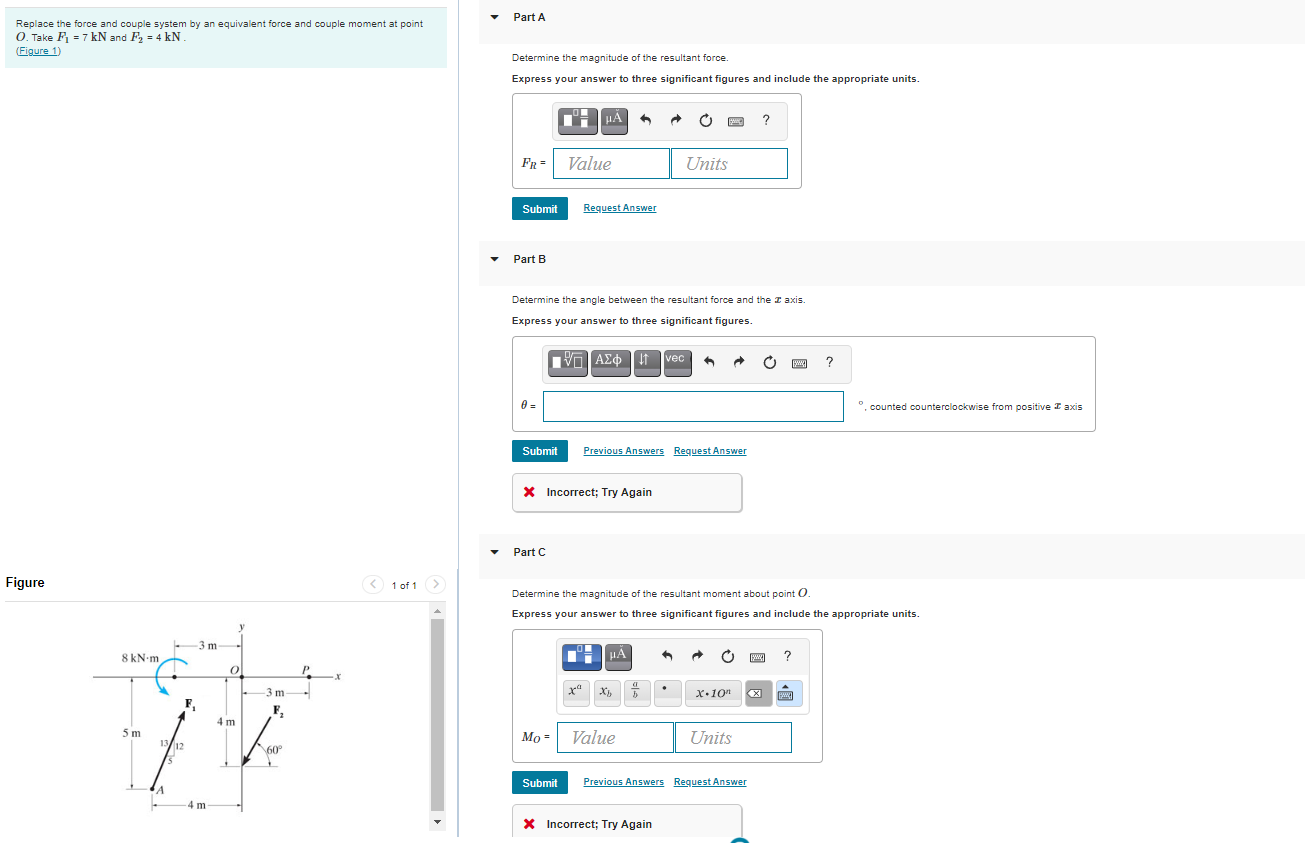Click the help question mark in Part B toolbar
The image size is (1305, 843).
pos(828,363)
